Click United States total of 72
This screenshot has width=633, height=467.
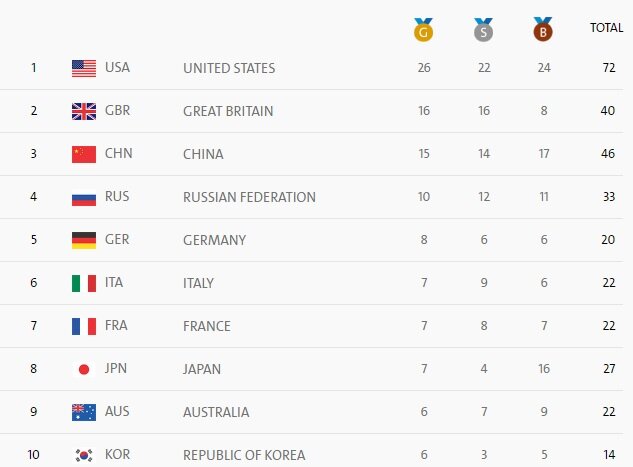point(607,68)
